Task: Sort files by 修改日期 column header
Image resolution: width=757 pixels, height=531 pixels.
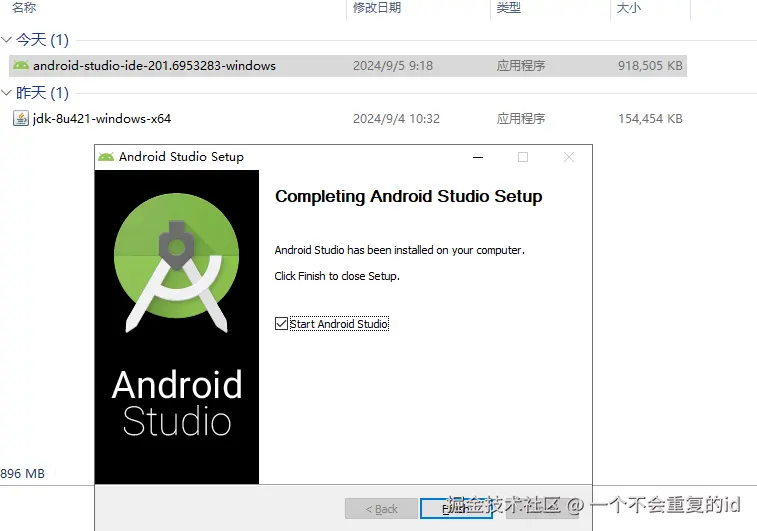Action: point(377,7)
